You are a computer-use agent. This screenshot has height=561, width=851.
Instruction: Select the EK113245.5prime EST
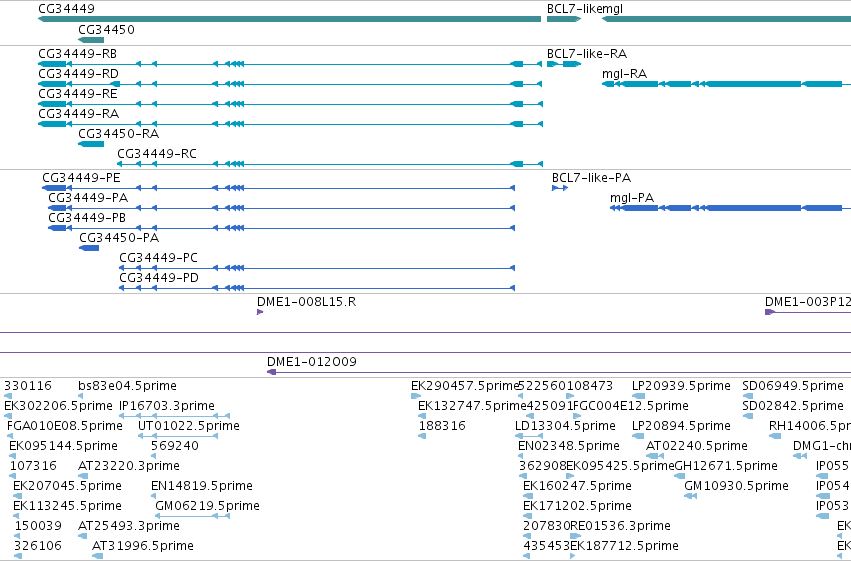[x=67, y=506]
